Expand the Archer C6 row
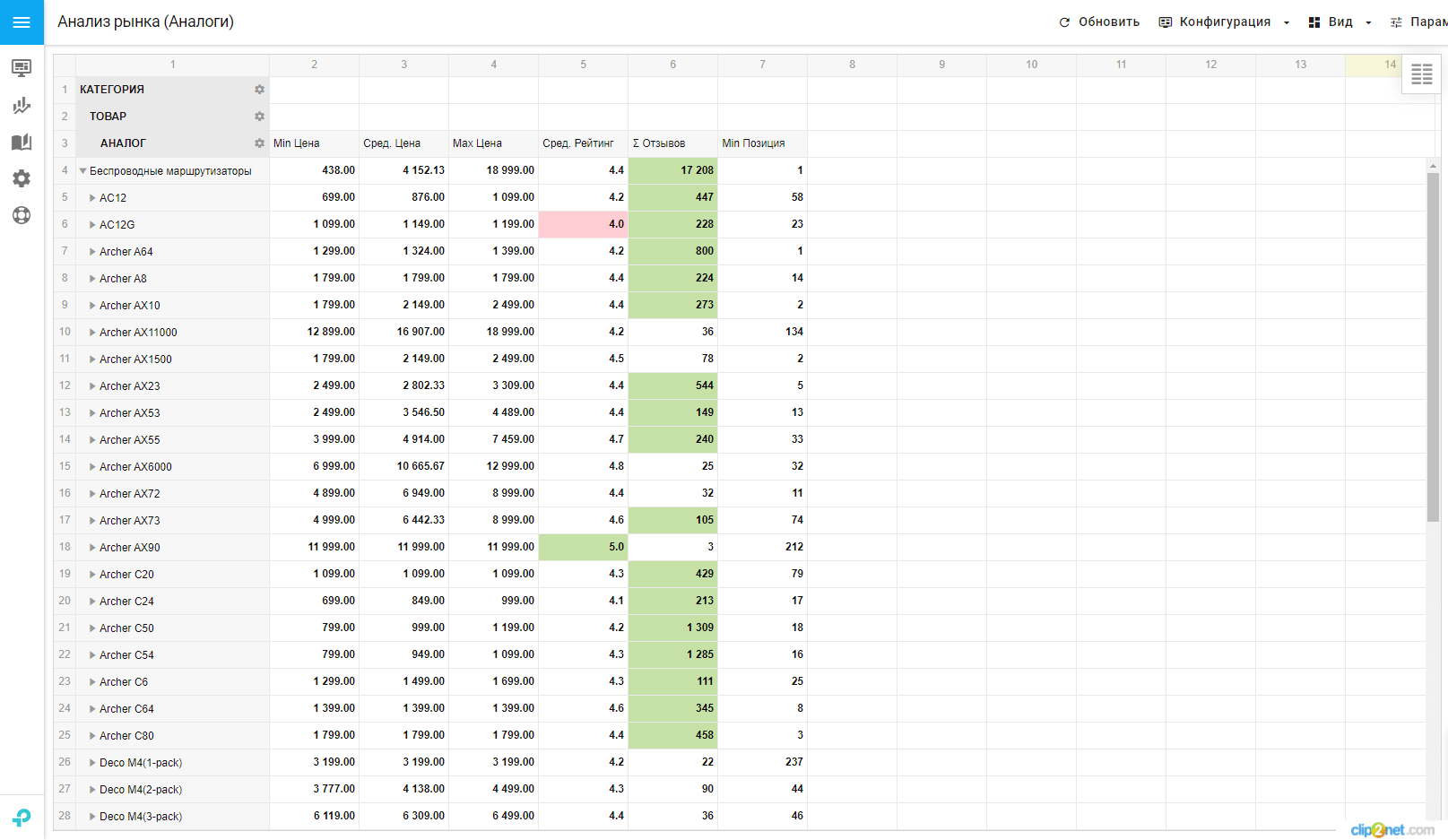Screen dimensions: 1448x840 point(92,682)
